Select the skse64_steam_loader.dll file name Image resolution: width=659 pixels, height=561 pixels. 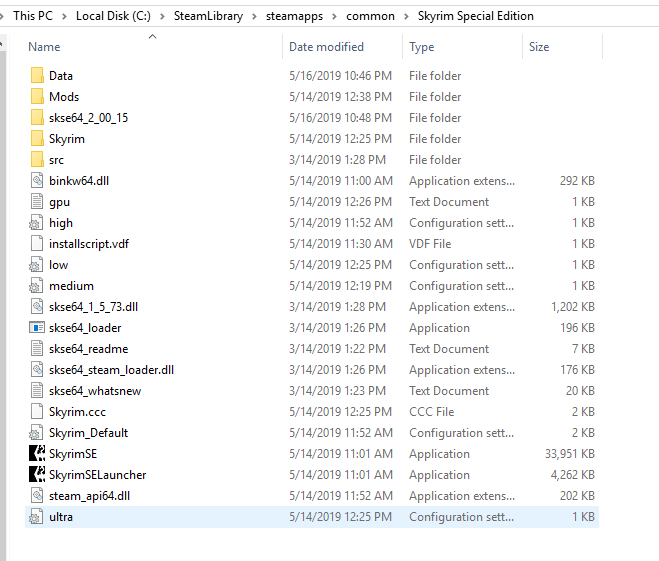(111, 370)
